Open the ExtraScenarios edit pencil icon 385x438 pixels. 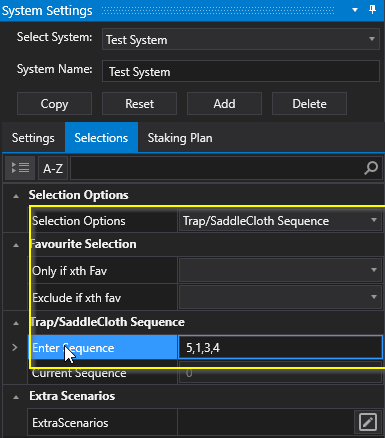(368, 422)
